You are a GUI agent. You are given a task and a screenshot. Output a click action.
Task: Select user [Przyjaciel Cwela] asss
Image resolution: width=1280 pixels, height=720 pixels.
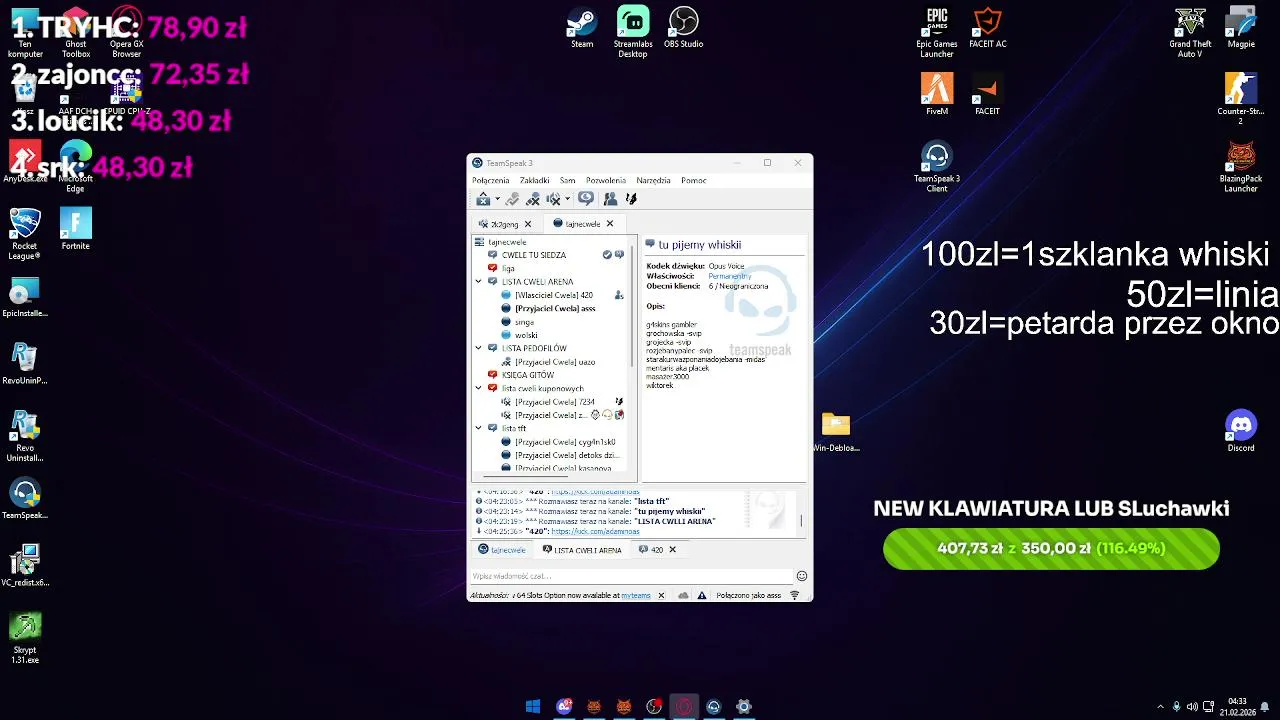(555, 308)
